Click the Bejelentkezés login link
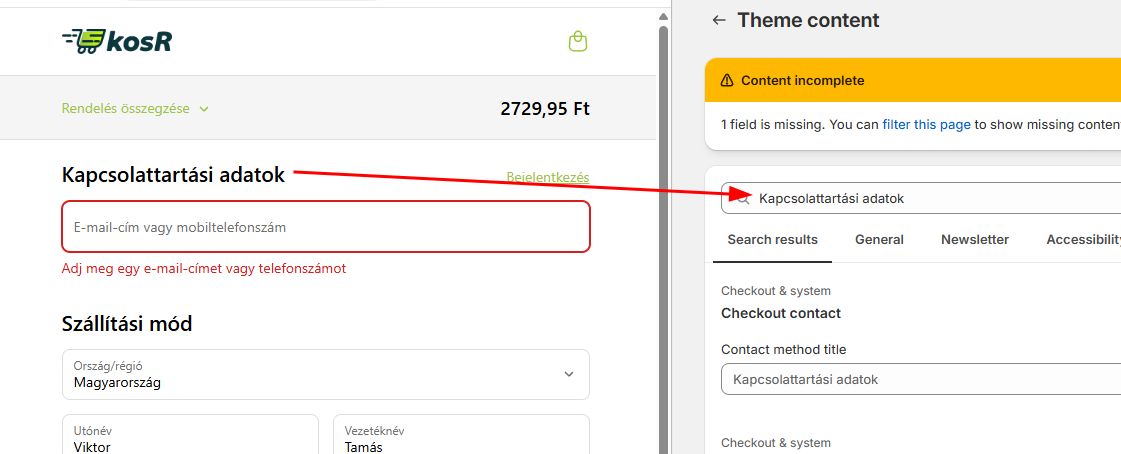Image resolution: width=1121 pixels, height=454 pixels. click(547, 177)
